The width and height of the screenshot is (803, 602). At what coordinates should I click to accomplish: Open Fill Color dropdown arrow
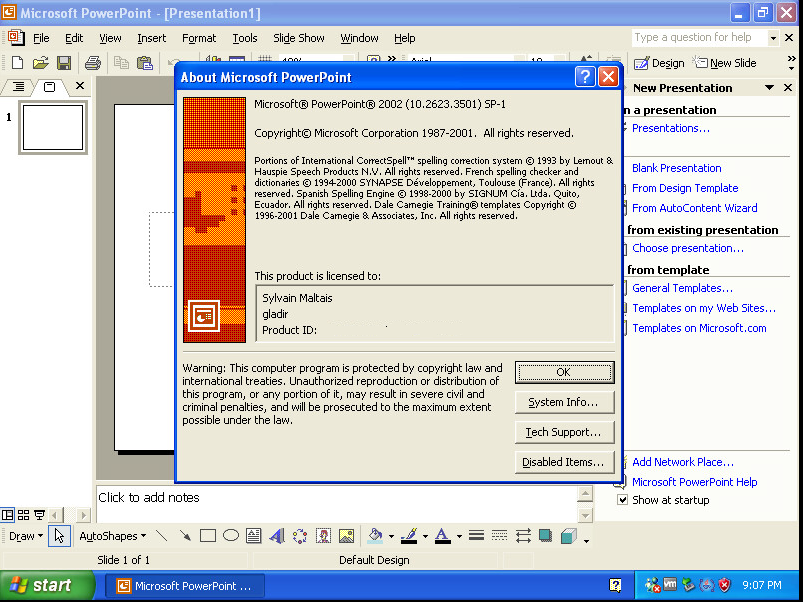pyautogui.click(x=391, y=536)
